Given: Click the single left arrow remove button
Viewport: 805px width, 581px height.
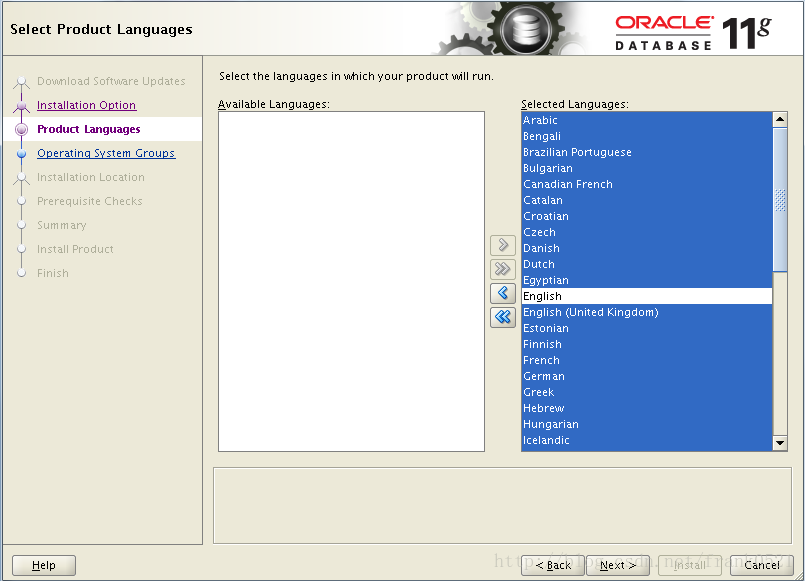Looking at the screenshot, I should pyautogui.click(x=503, y=293).
